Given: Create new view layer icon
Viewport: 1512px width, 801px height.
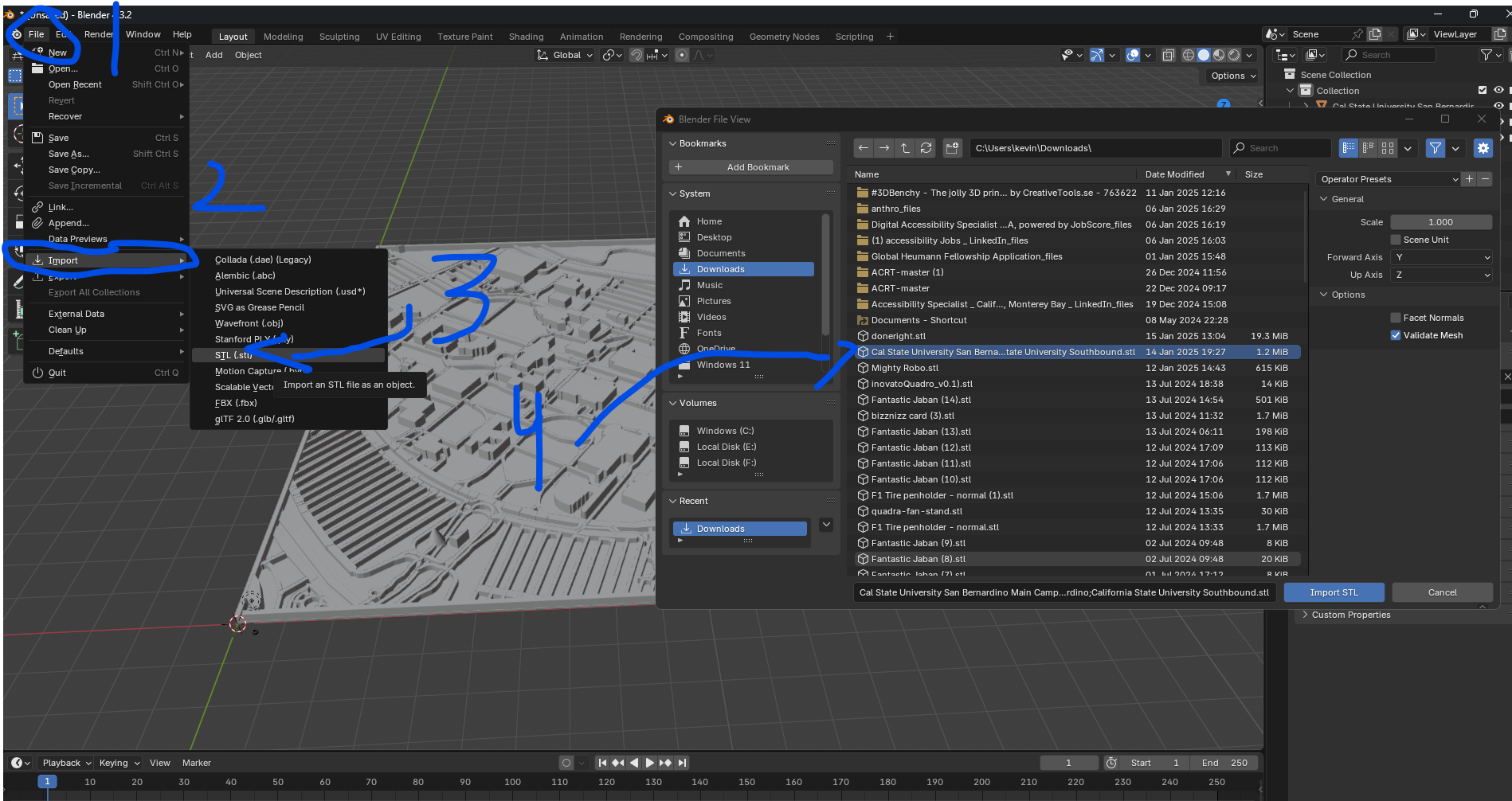Looking at the screenshot, I should [1500, 34].
